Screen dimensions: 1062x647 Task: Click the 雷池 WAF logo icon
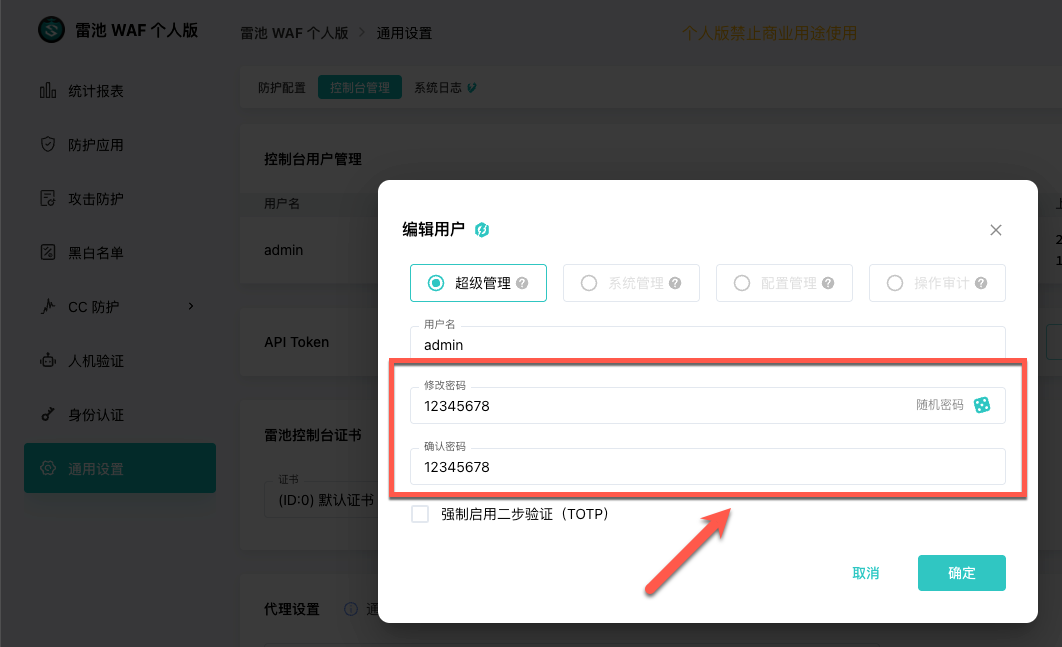[x=51, y=31]
